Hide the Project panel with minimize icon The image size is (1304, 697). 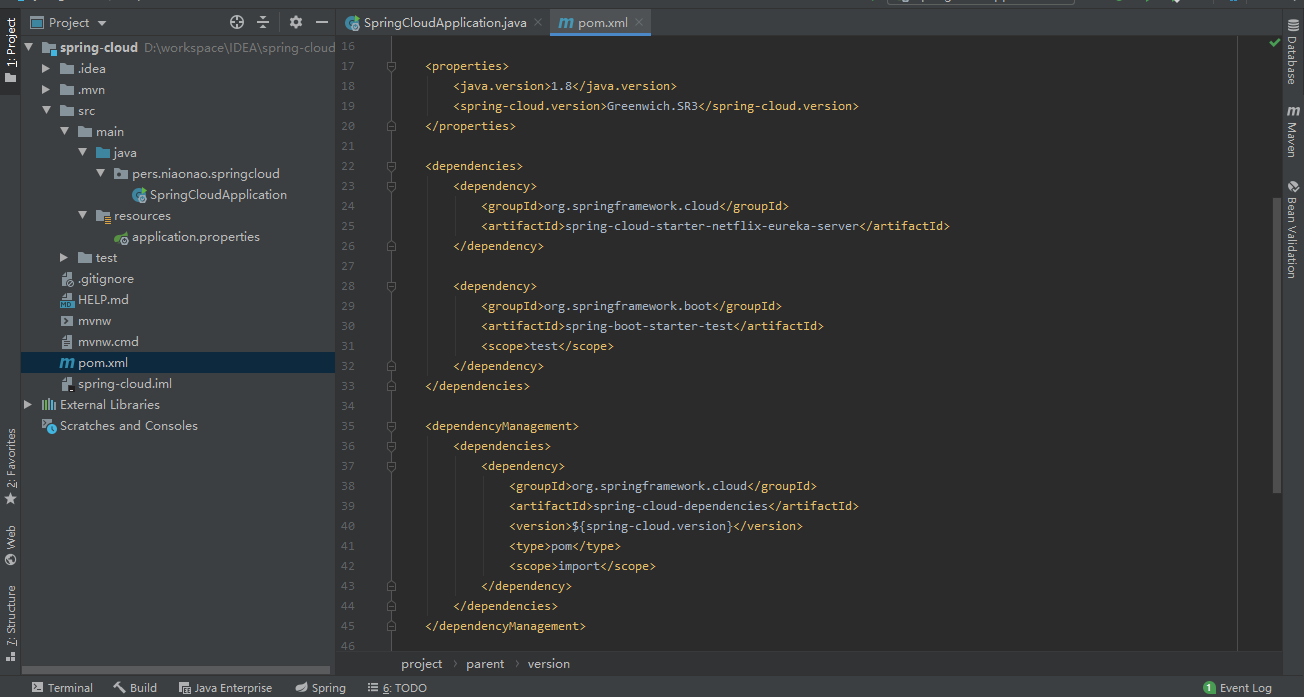click(322, 22)
